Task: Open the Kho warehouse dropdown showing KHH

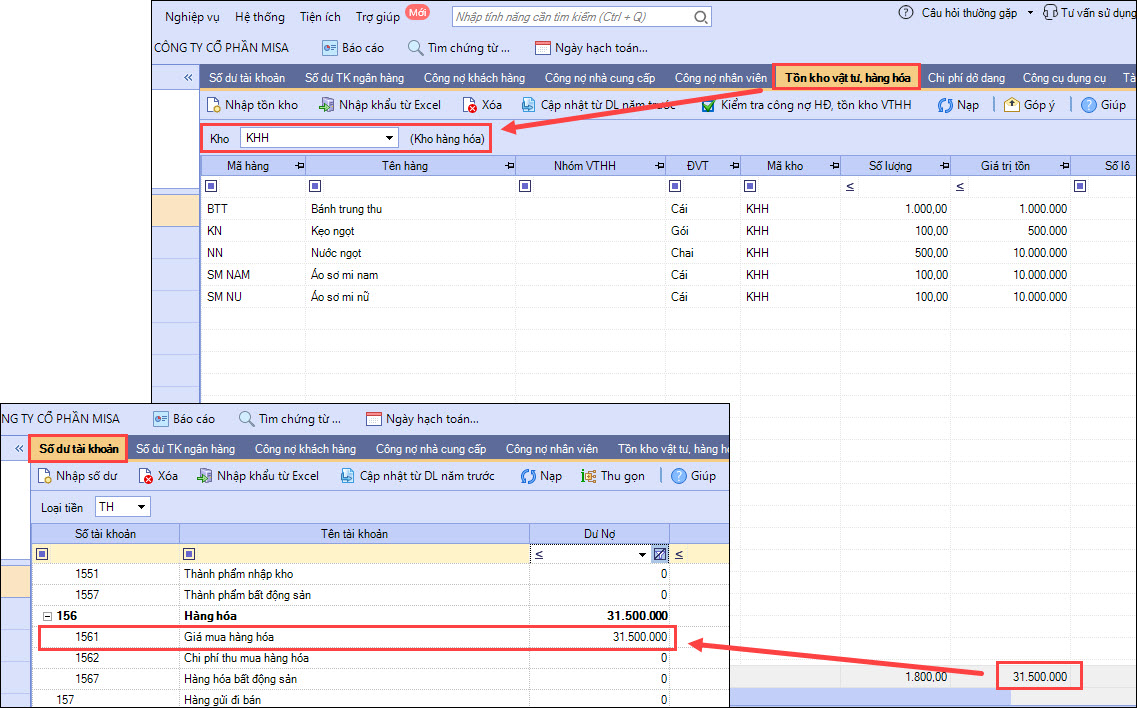Action: click(x=389, y=138)
